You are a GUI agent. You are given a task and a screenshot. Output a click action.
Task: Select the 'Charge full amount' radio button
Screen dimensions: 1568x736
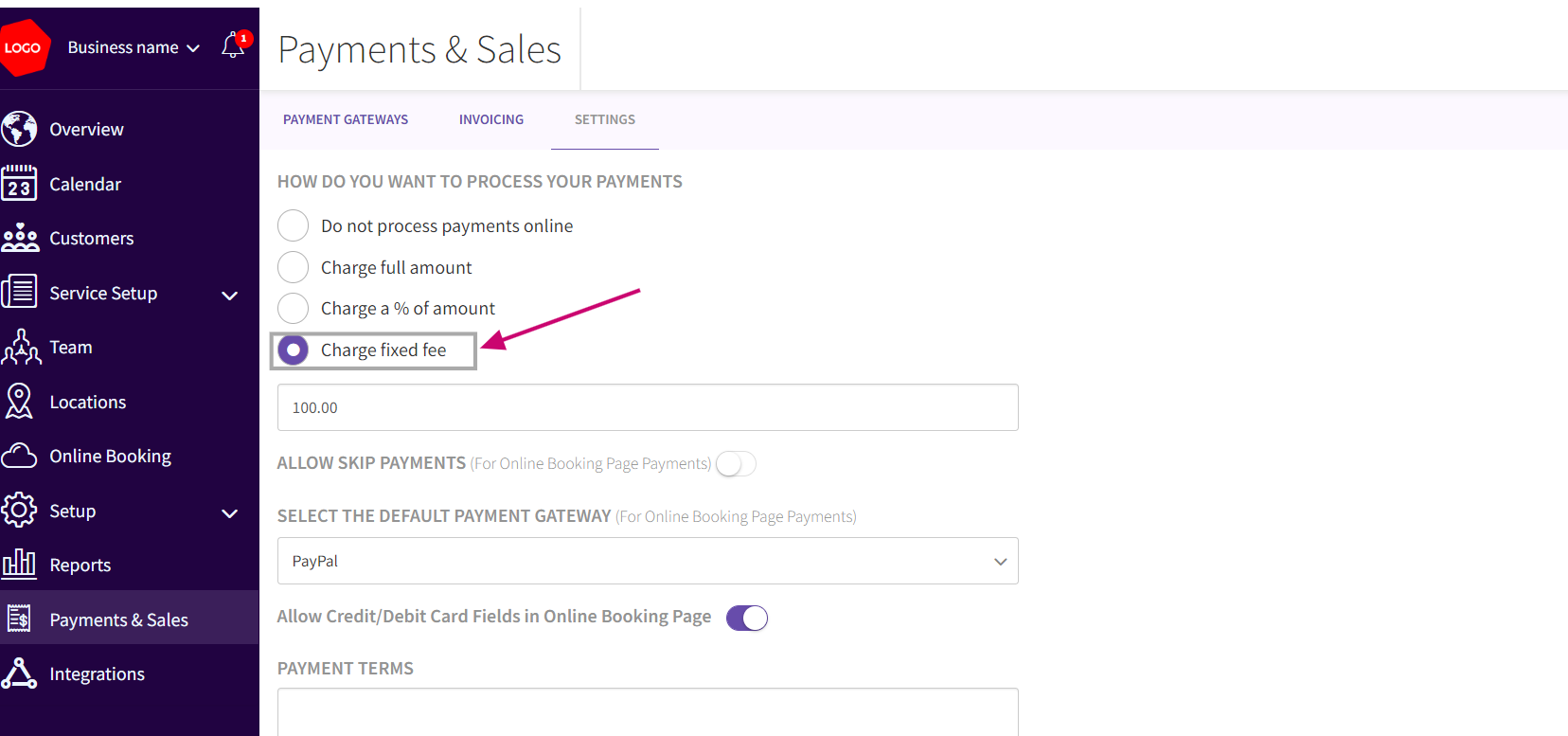pos(294,267)
